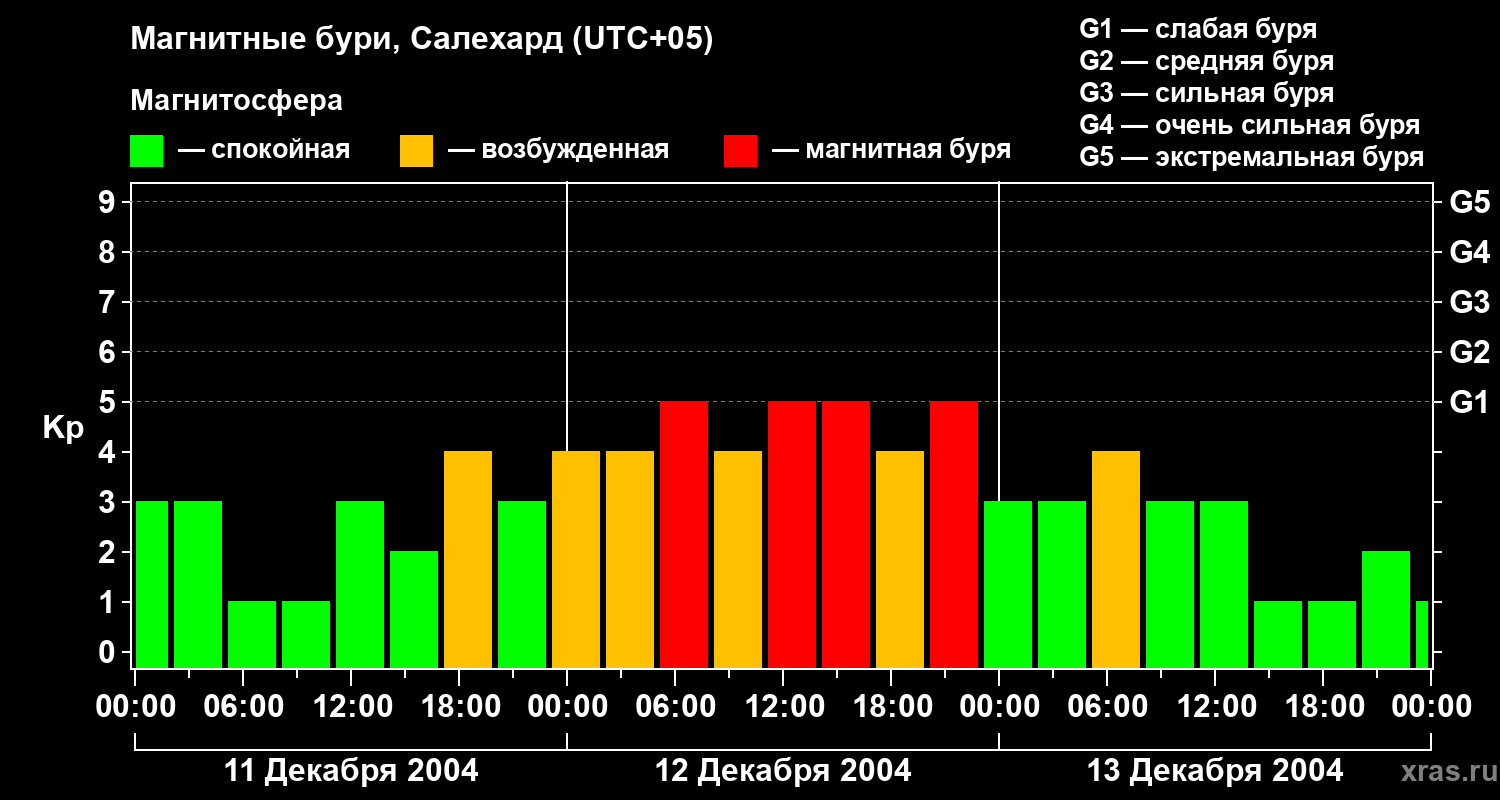Select the chart title 'Магнитные бури, Салехард (UTC+05)'
This screenshot has height=800, width=1500.
(421, 40)
